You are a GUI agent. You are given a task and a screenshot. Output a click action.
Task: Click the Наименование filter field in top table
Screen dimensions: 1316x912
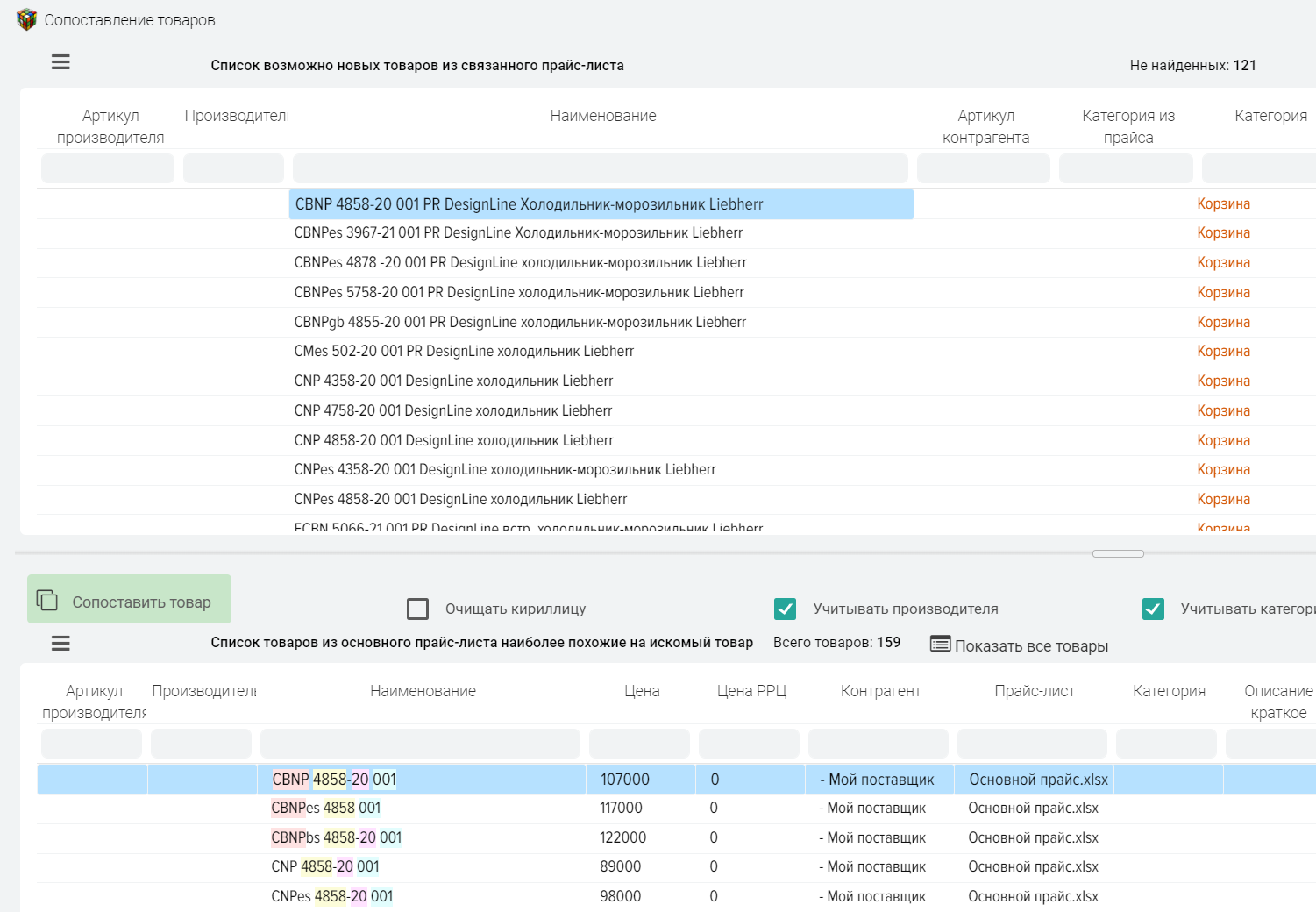(x=600, y=168)
